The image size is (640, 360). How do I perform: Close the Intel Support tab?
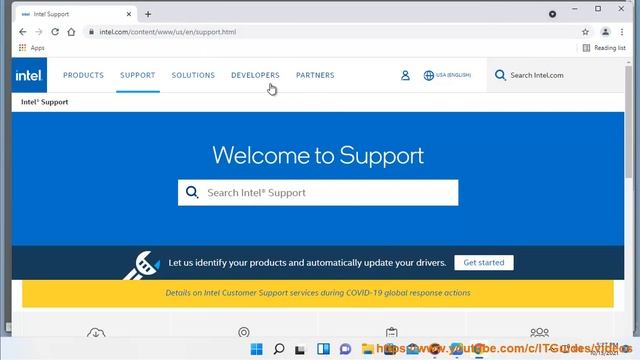129,14
